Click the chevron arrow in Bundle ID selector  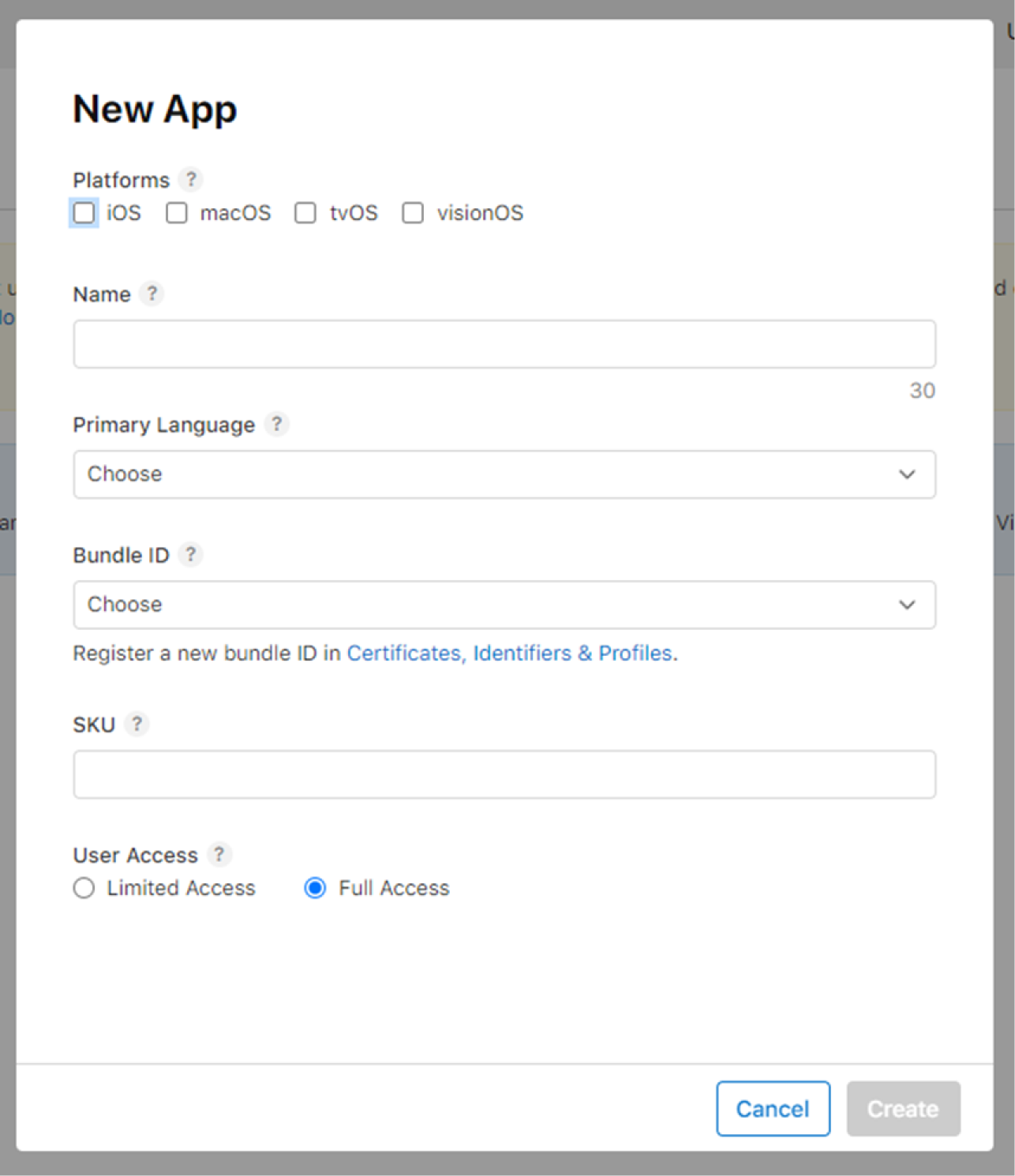[907, 605]
